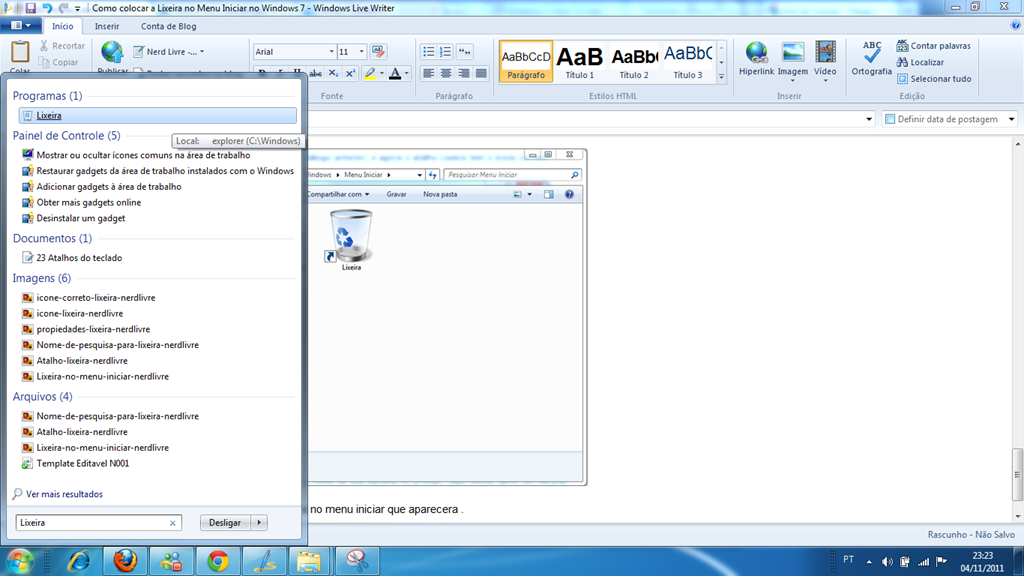Image resolution: width=1024 pixels, height=576 pixels.
Task: Switch to the Inserir ribbon tab
Action: 106,26
